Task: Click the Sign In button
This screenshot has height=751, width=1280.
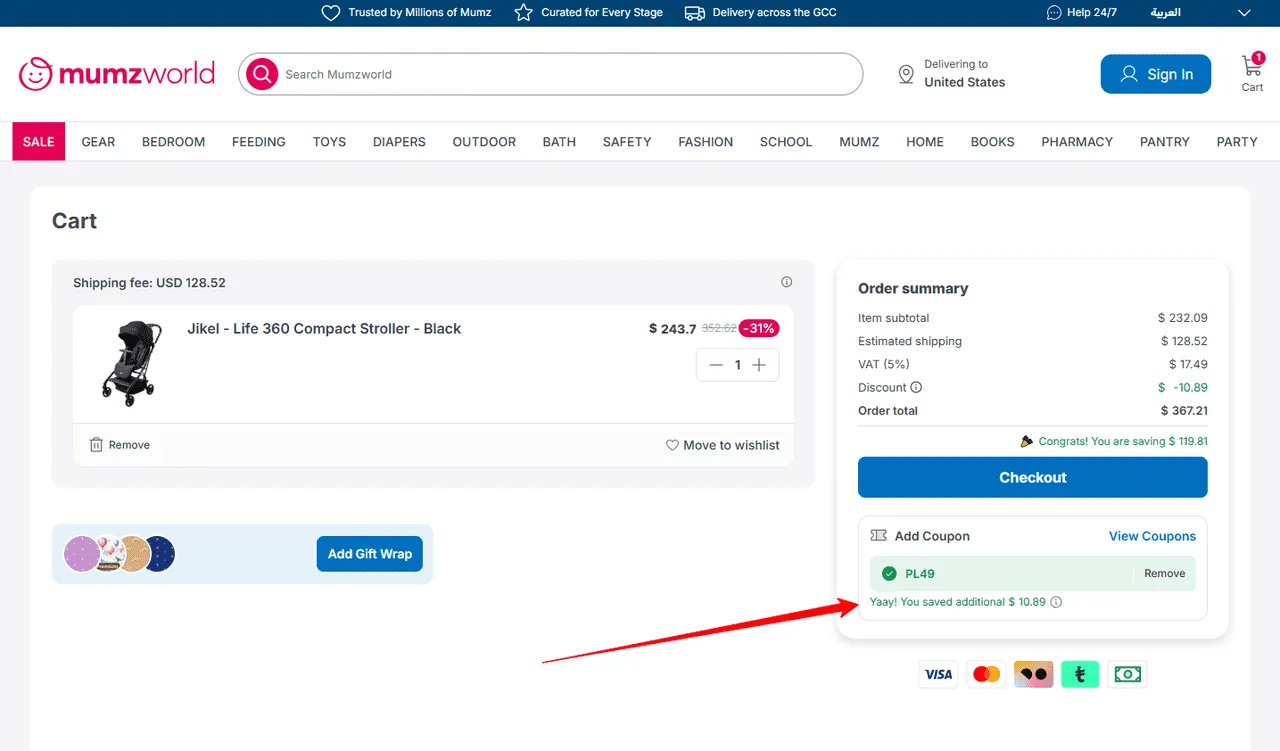Action: 1156,74
